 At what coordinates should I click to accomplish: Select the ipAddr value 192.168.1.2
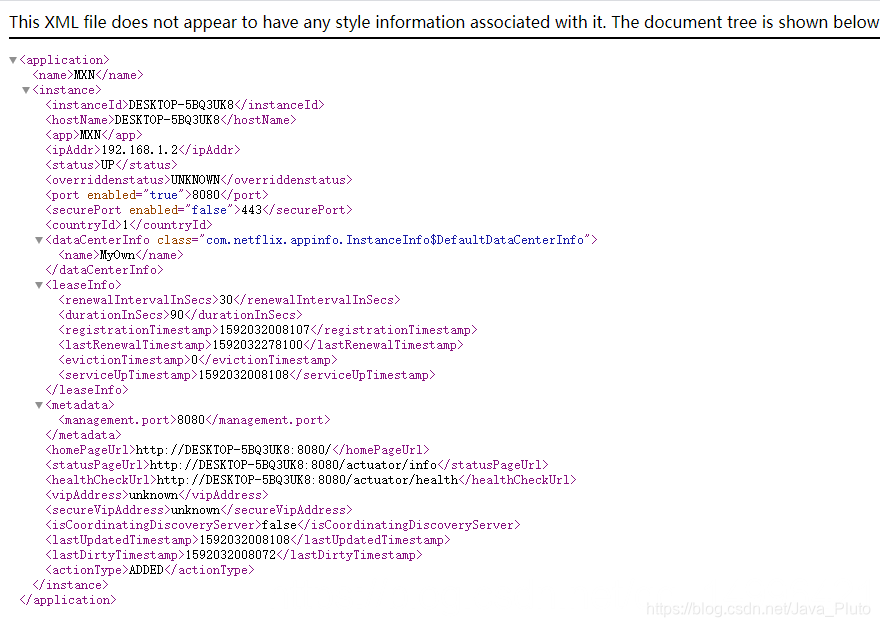click(140, 150)
